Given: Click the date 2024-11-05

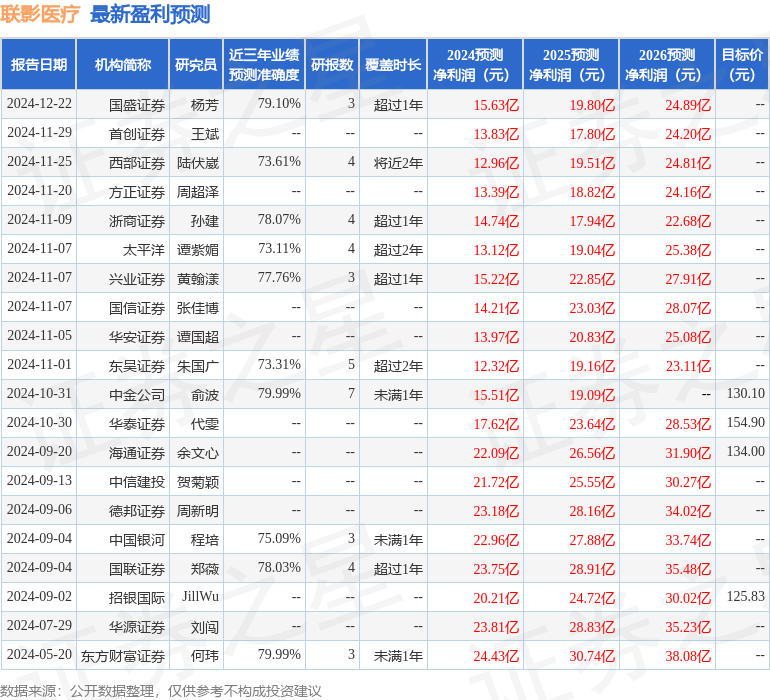Looking at the screenshot, I should 39,336.
